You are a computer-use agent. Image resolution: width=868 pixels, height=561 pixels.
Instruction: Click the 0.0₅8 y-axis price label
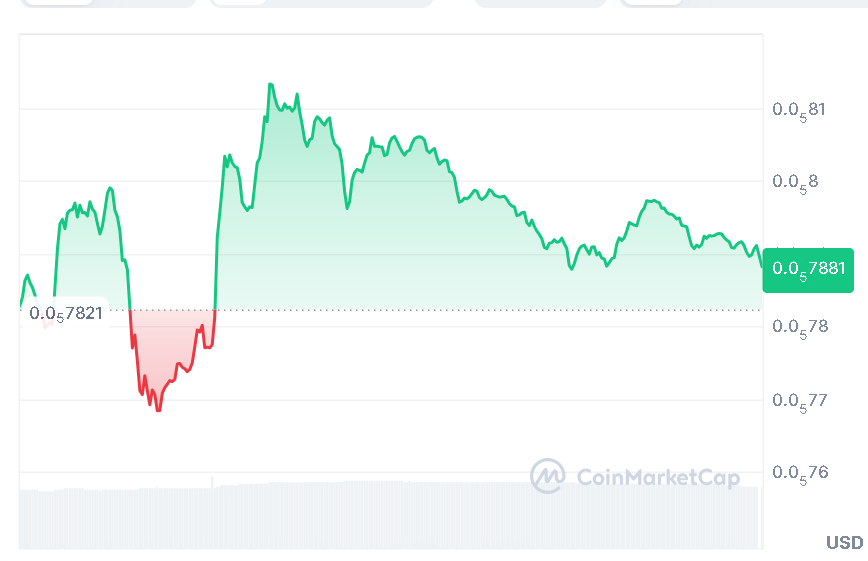[795, 182]
